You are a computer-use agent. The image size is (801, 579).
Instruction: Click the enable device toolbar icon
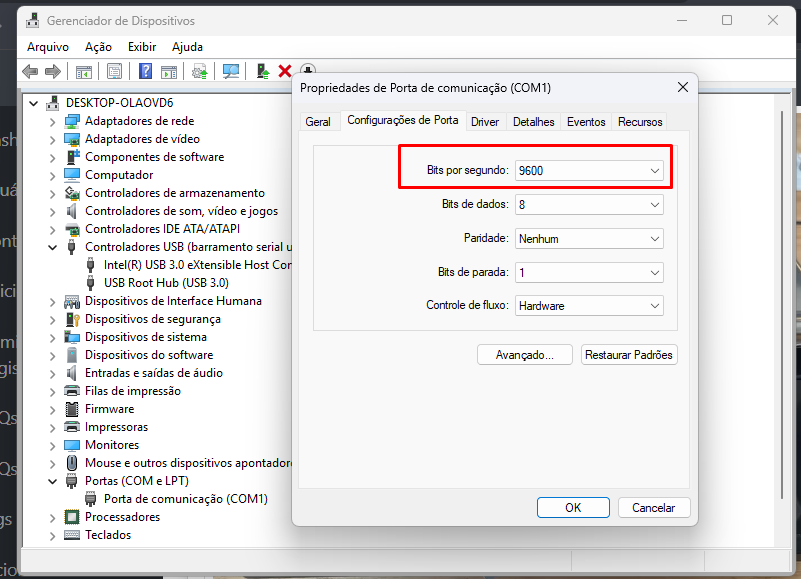click(x=262, y=71)
